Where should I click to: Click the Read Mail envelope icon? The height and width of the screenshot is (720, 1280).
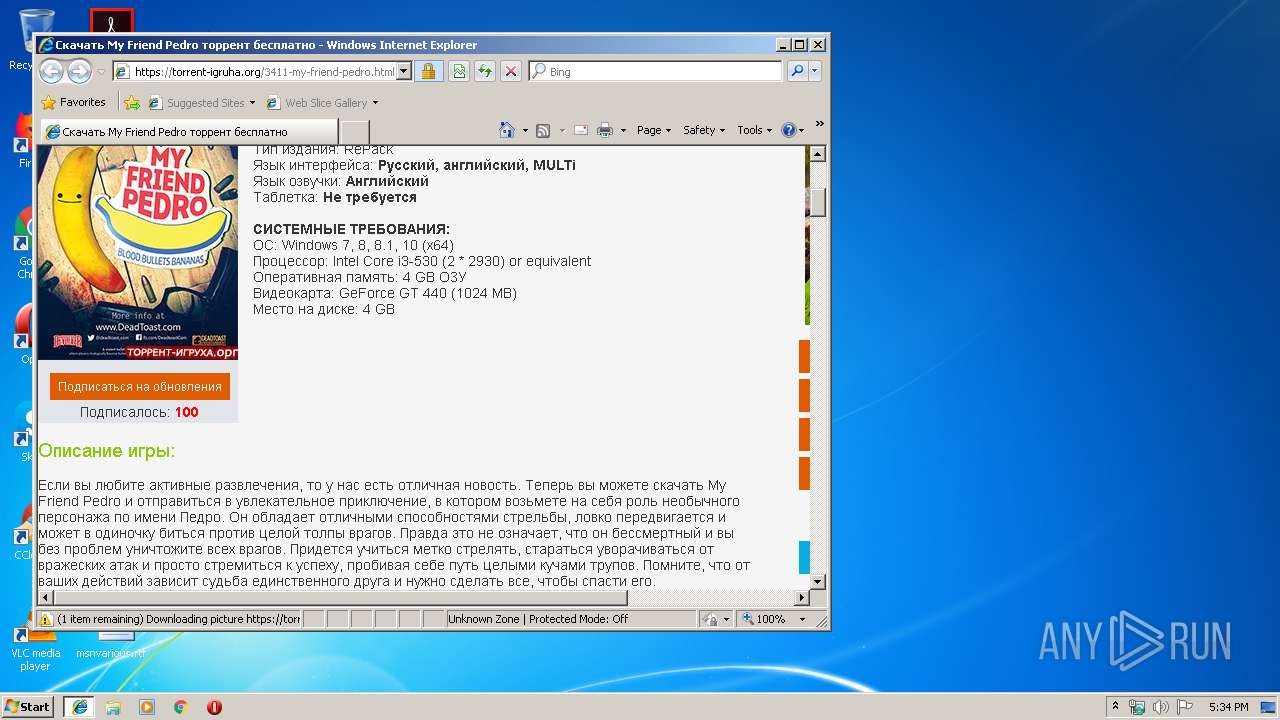pos(580,130)
